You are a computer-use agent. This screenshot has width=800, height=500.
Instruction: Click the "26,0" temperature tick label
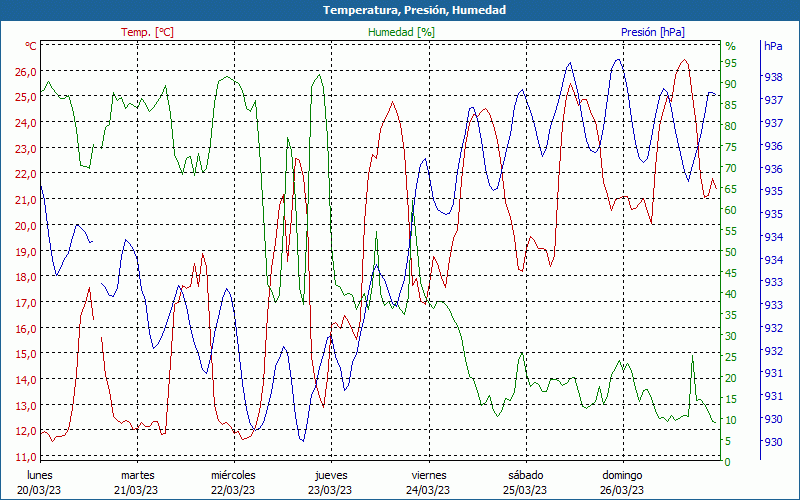click(x=27, y=71)
